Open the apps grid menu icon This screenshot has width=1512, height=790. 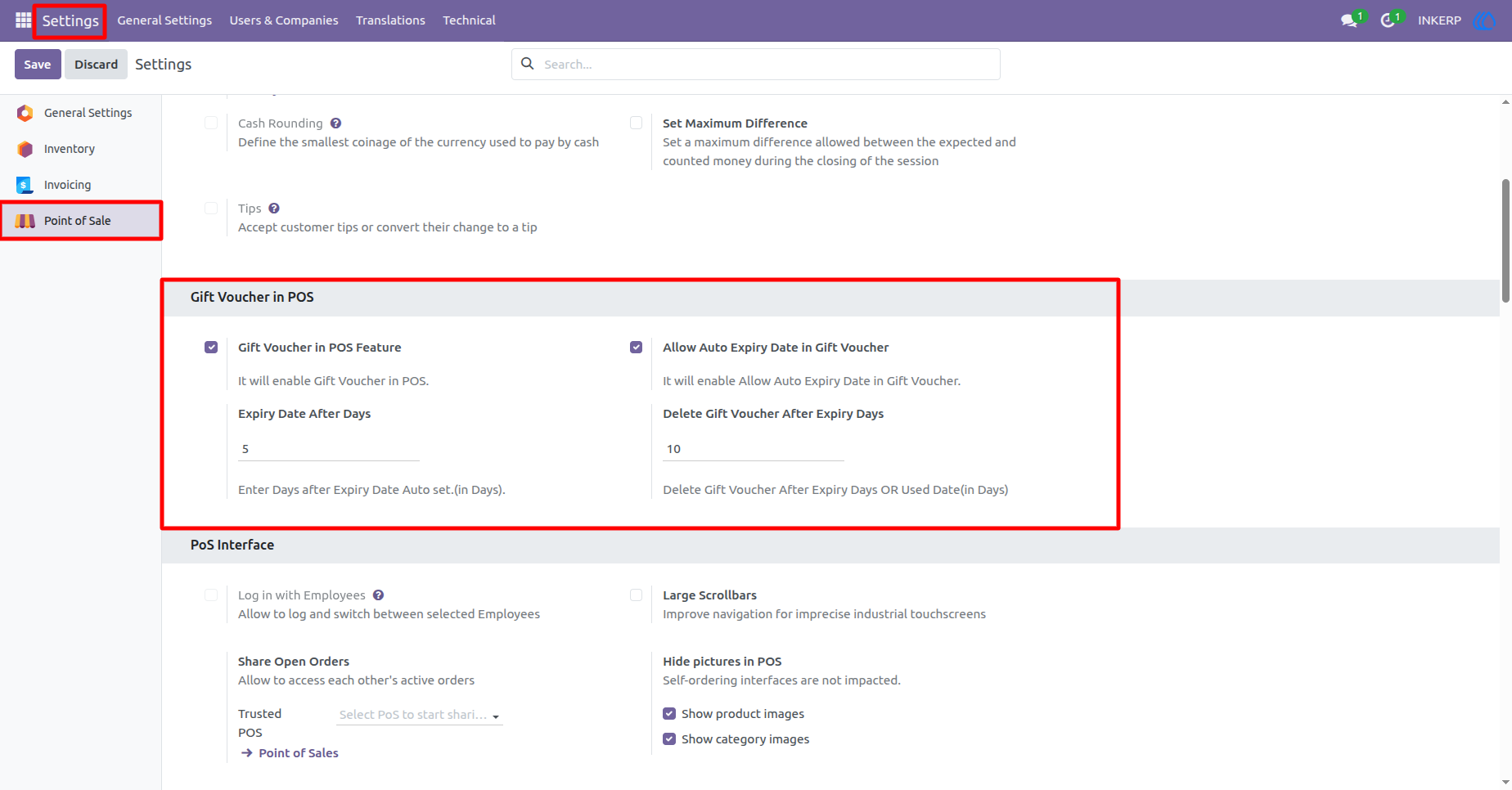point(23,20)
